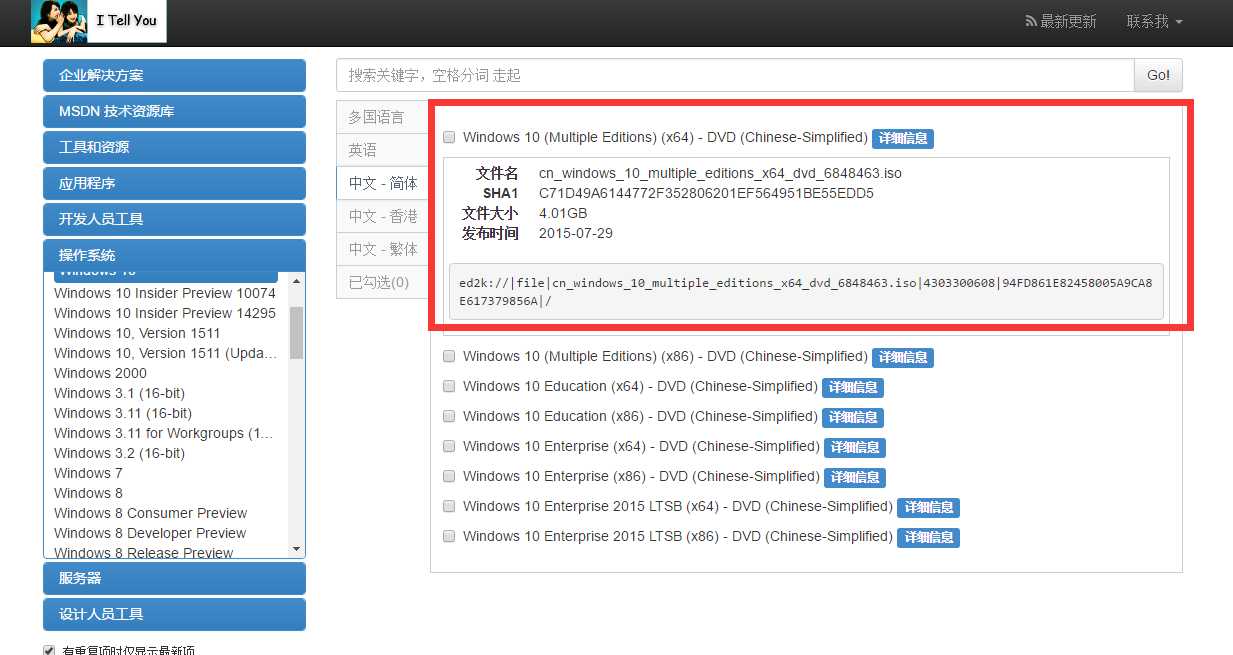Uncheck 有重复项时仅显示最新项 checkbox
The height and width of the screenshot is (655, 1233).
[49, 650]
